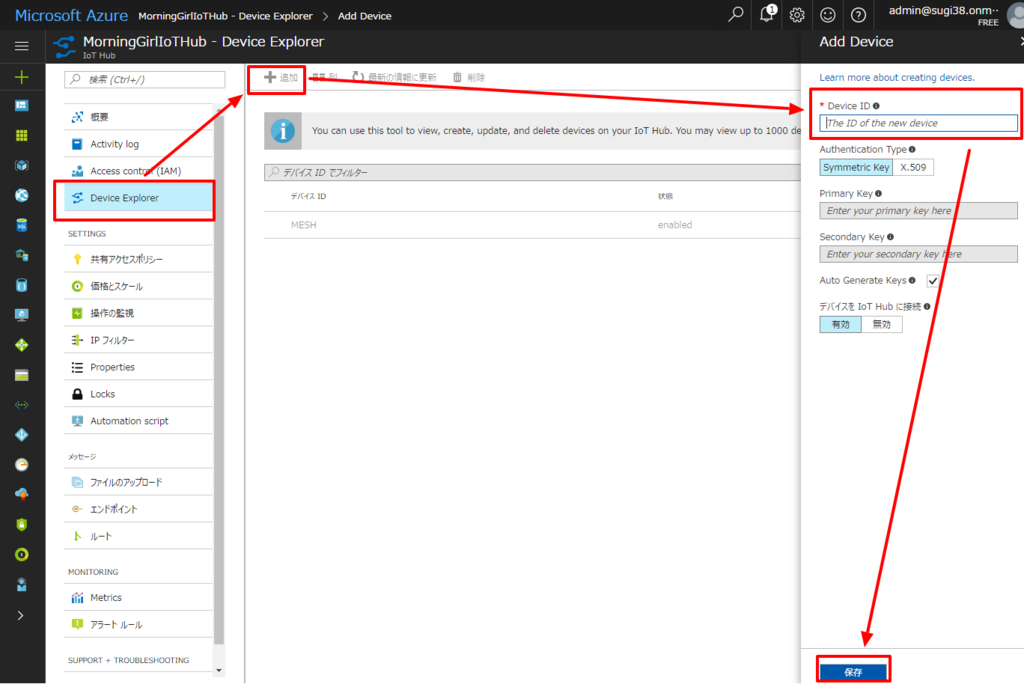The width and height of the screenshot is (1024, 684).
Task: Open All resources grid icon in left rail
Action: tap(22, 135)
